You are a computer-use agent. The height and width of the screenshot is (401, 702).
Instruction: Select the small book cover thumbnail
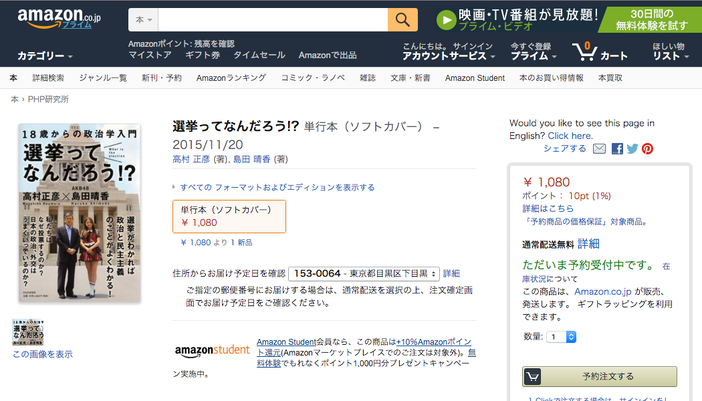point(28,332)
